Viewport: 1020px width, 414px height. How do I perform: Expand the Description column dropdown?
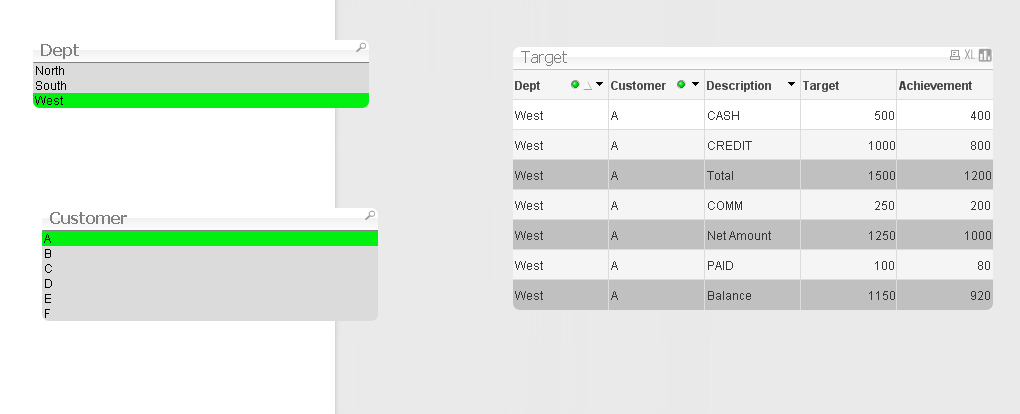791,85
